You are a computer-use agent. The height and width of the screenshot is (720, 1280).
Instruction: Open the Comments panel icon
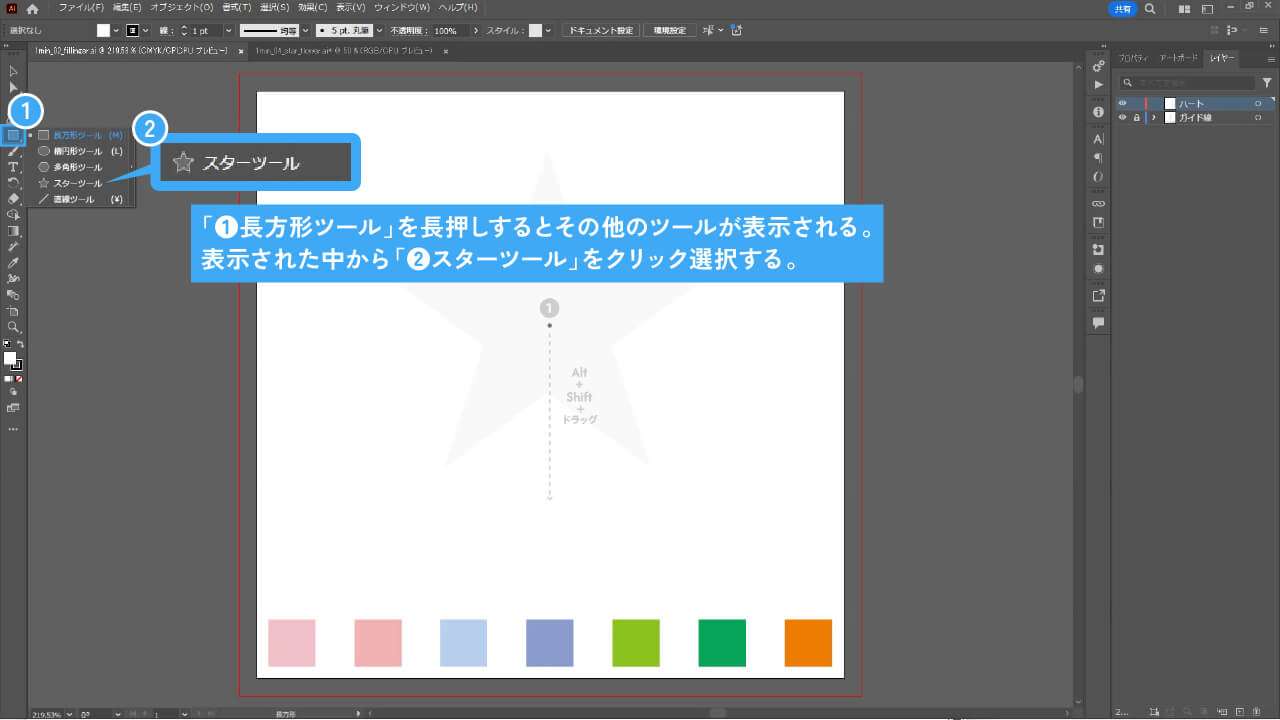pos(1098,323)
